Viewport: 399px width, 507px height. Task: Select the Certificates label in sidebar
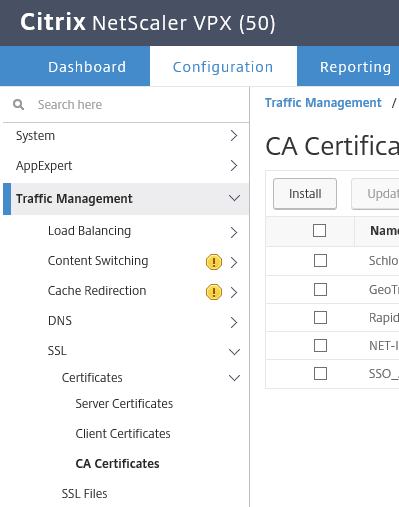click(x=92, y=378)
